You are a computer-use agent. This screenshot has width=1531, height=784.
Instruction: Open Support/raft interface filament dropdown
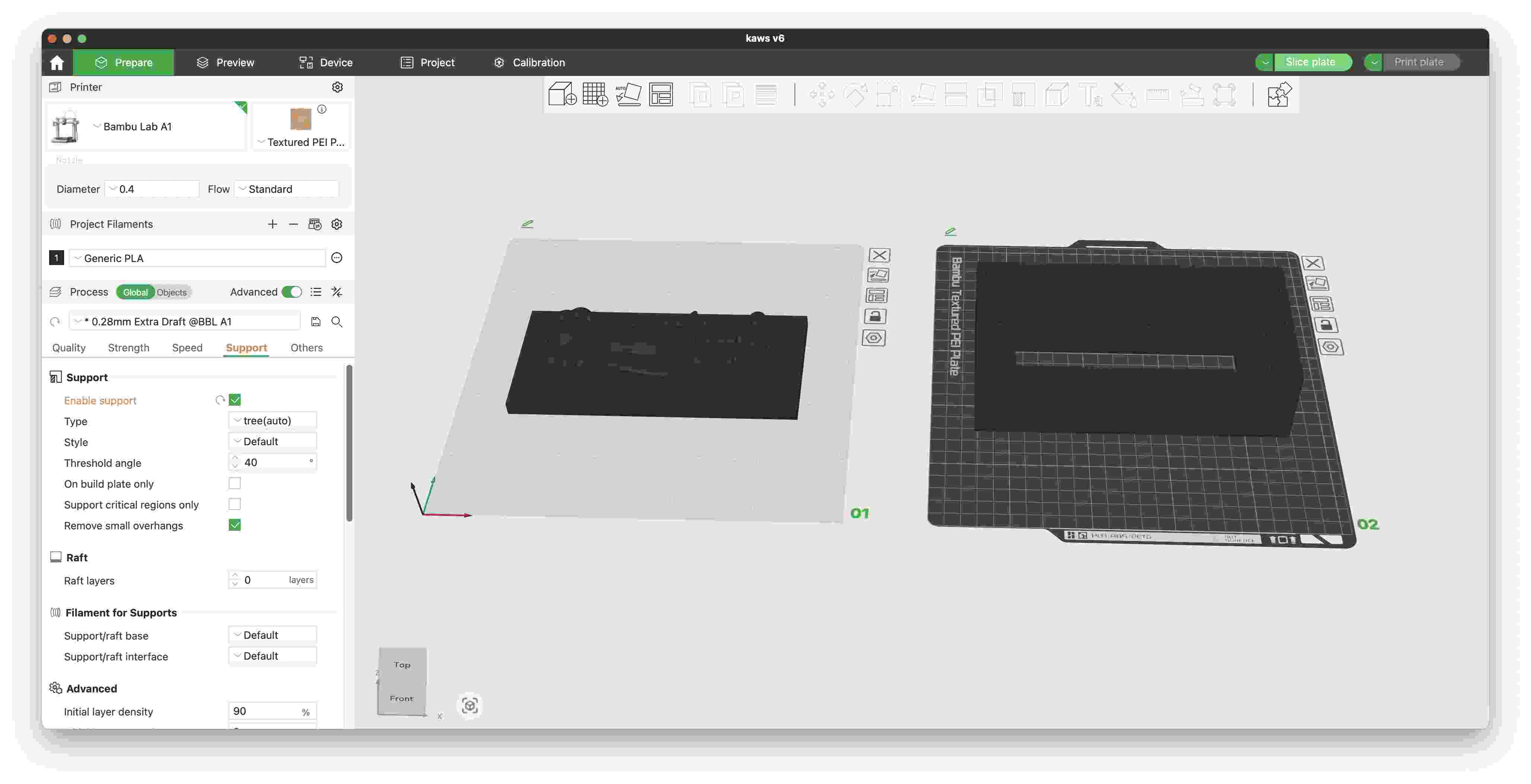tap(272, 655)
